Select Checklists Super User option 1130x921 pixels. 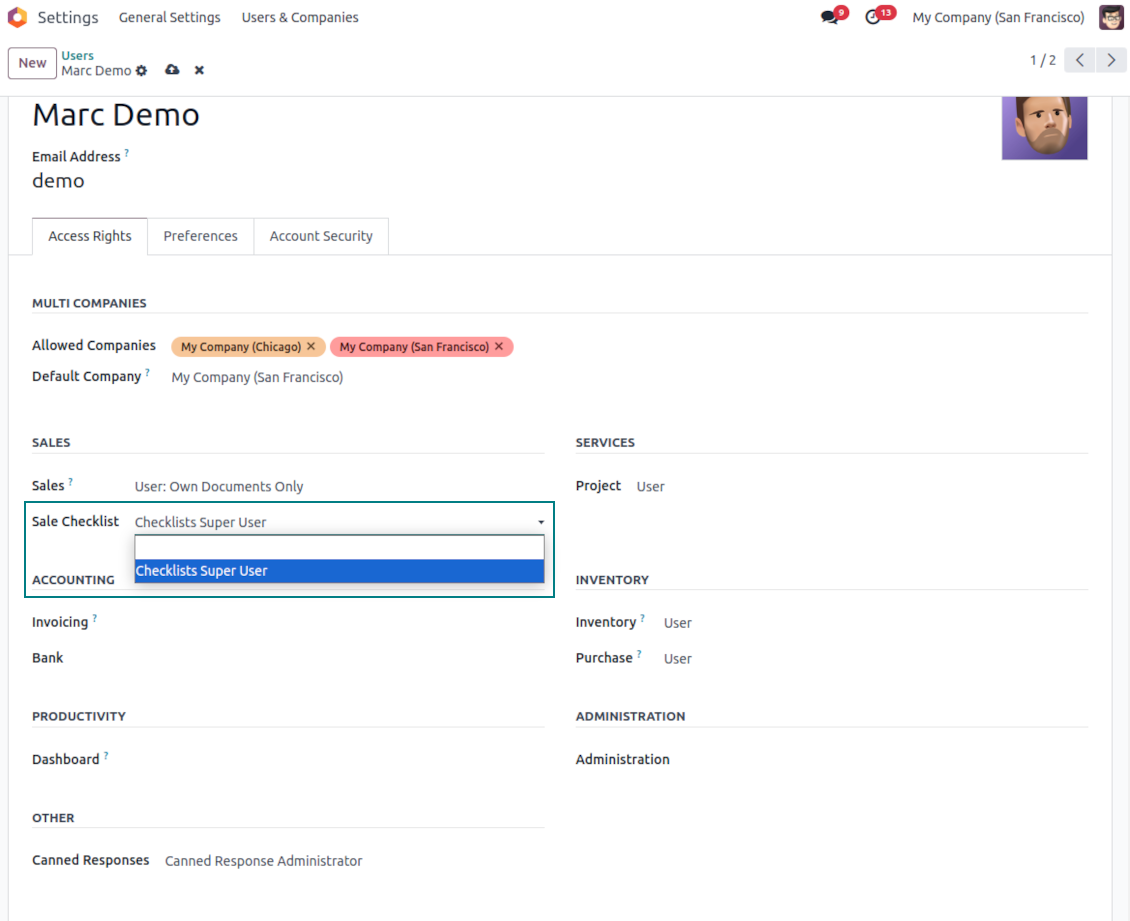click(x=339, y=571)
